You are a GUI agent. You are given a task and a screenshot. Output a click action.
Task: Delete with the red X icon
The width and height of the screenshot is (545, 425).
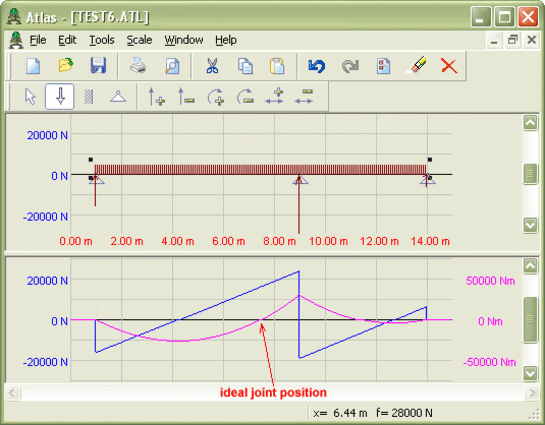tap(449, 66)
